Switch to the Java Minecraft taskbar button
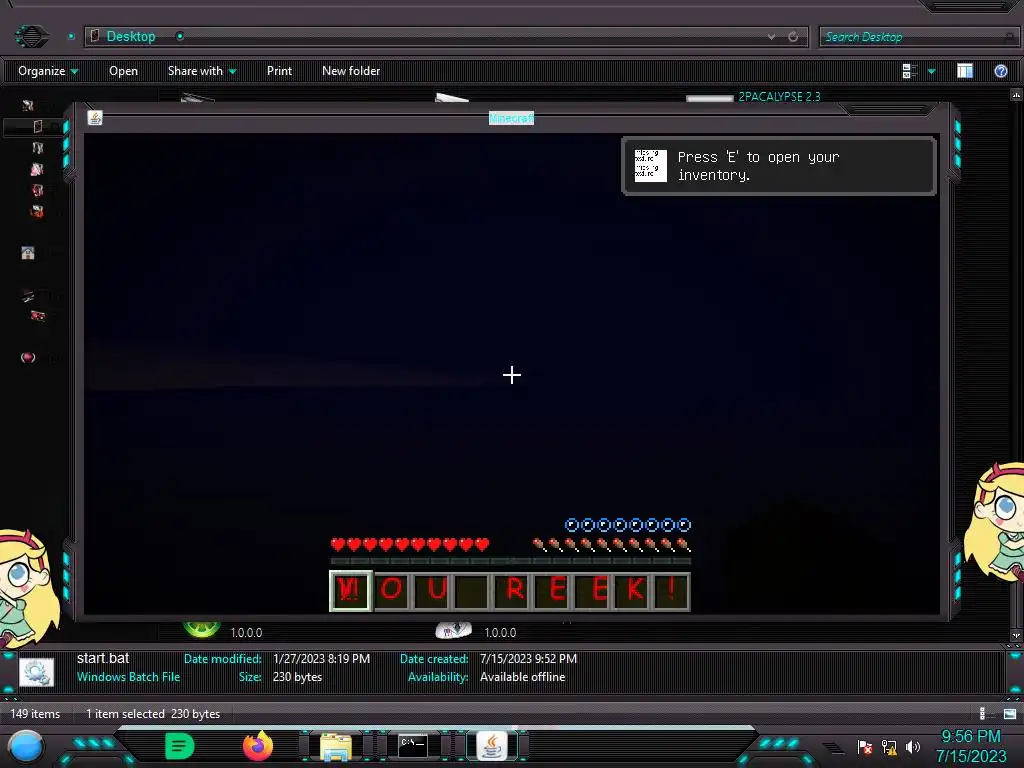 click(492, 746)
